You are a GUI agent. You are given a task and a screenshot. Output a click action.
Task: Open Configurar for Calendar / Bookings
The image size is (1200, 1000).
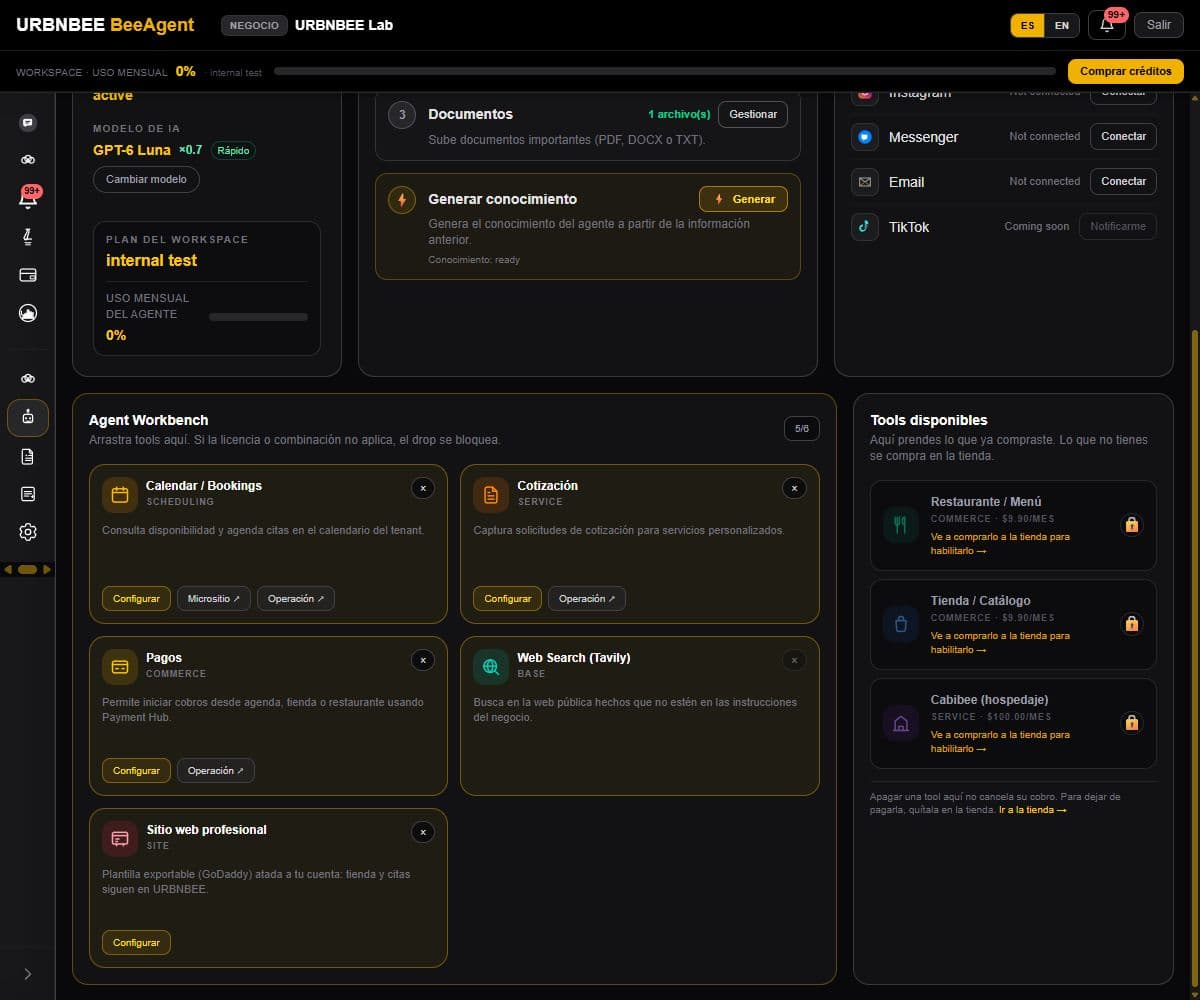pyautogui.click(x=136, y=598)
